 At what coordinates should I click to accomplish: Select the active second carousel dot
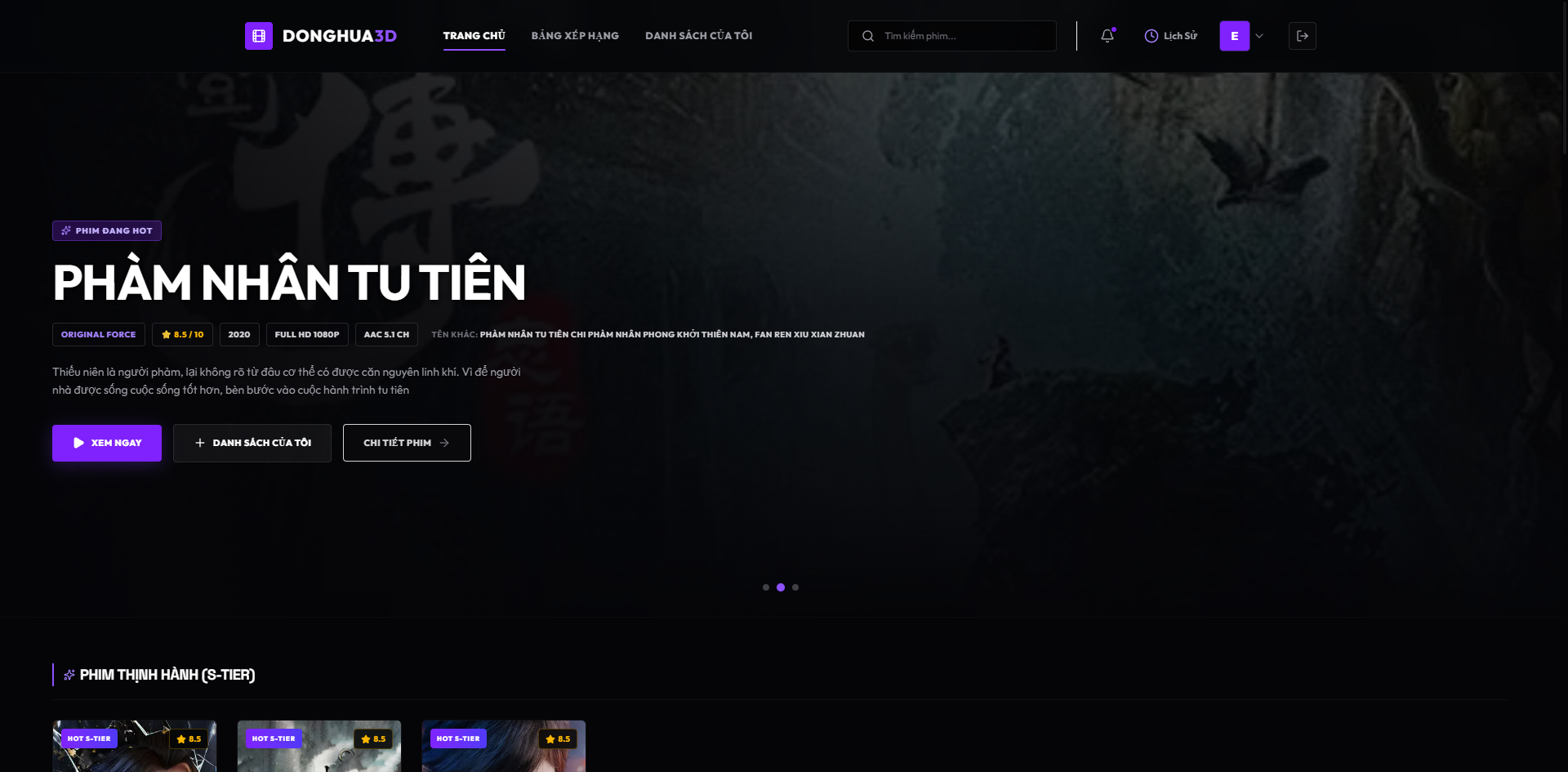point(781,587)
